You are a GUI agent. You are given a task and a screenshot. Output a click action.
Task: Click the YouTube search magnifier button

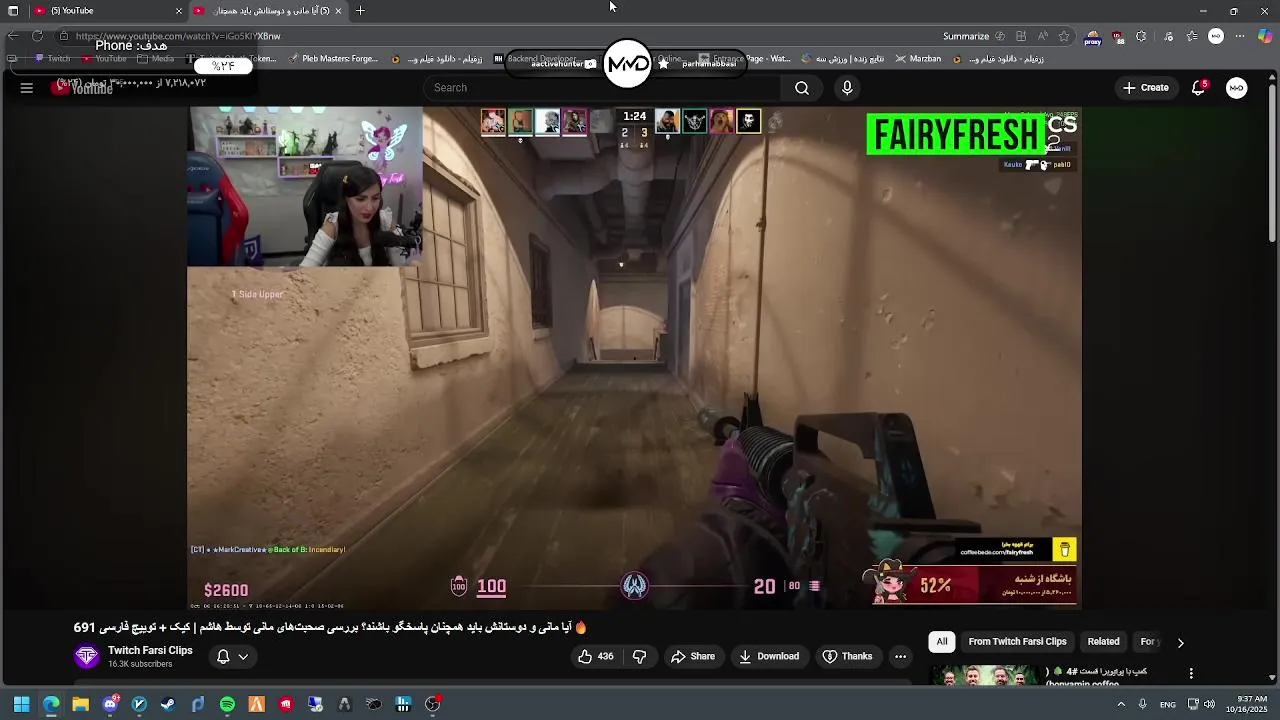pyautogui.click(x=802, y=88)
